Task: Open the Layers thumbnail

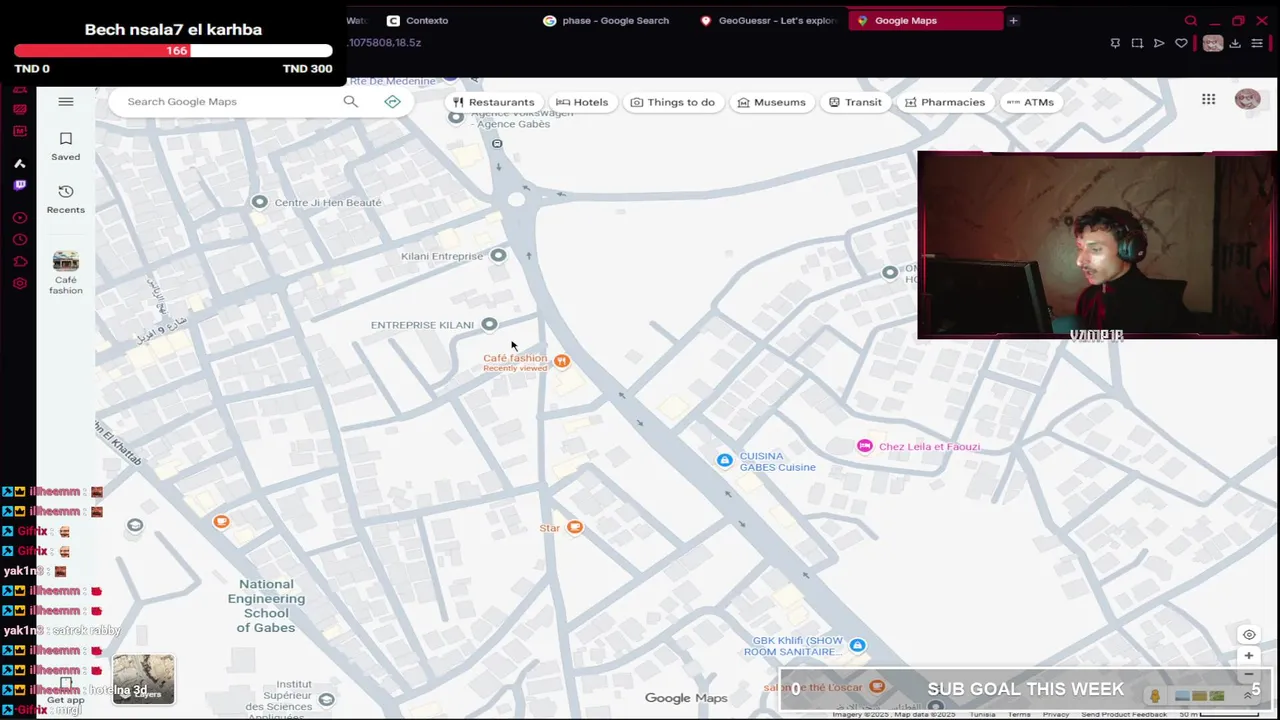Action: pyautogui.click(x=143, y=679)
